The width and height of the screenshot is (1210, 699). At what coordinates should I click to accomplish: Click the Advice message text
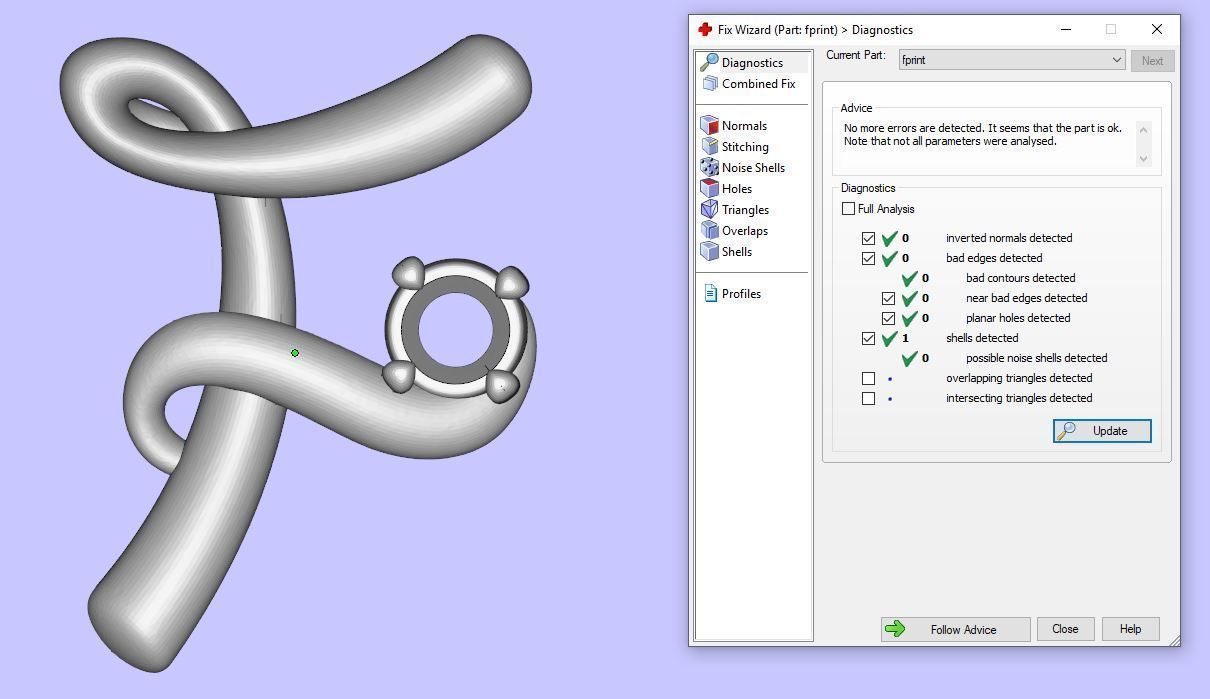point(982,135)
